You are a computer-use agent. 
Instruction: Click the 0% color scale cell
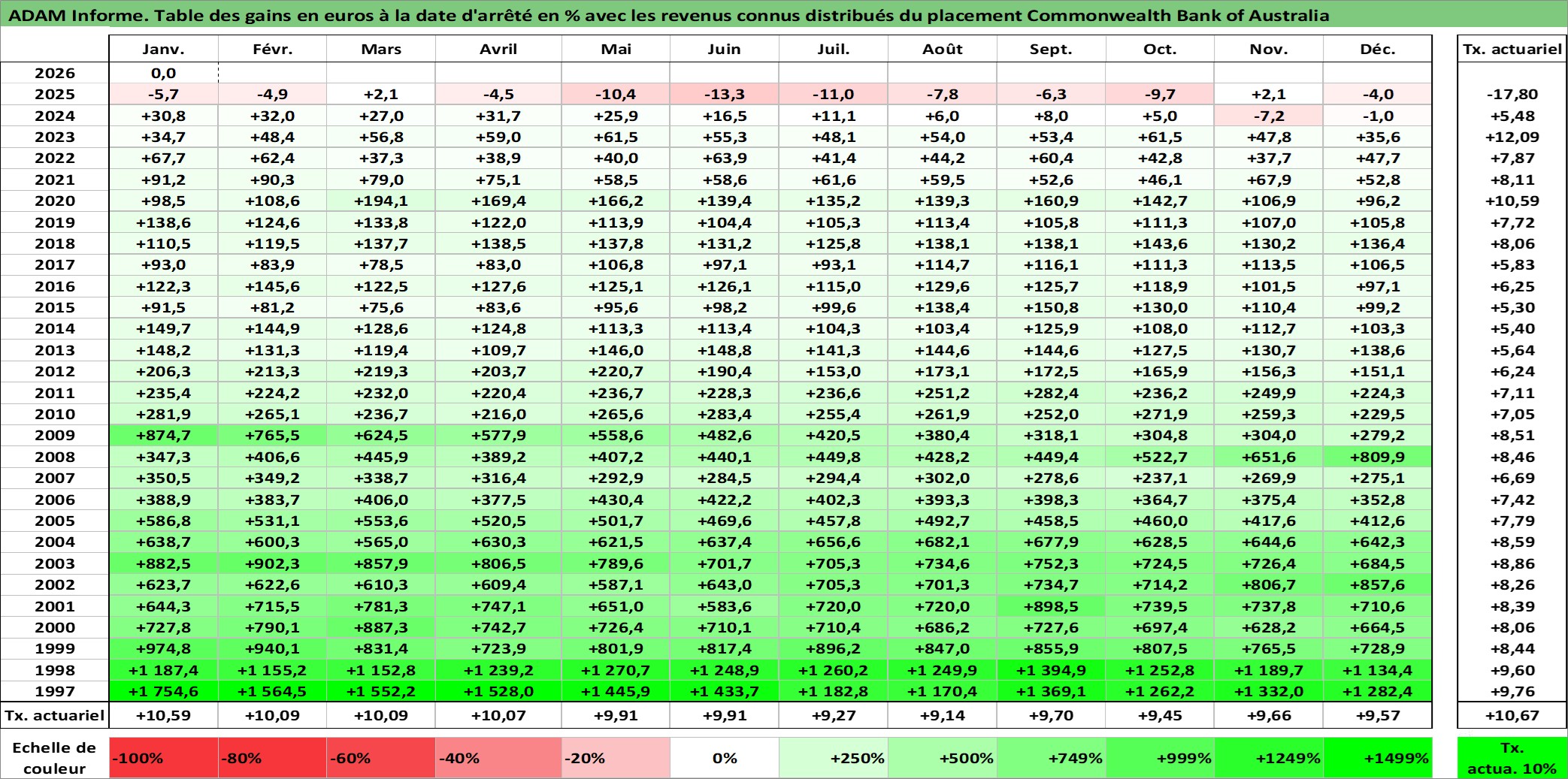coord(725,758)
